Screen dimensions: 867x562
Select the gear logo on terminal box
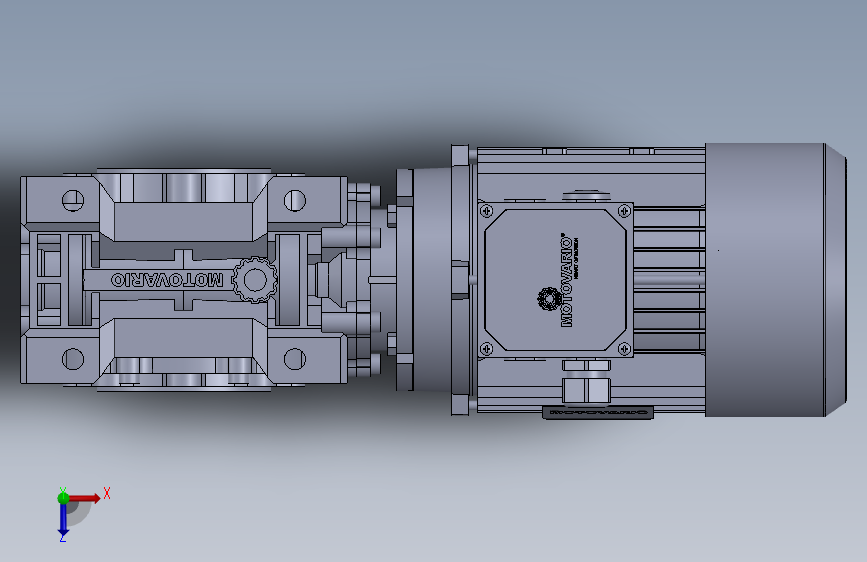tap(550, 299)
